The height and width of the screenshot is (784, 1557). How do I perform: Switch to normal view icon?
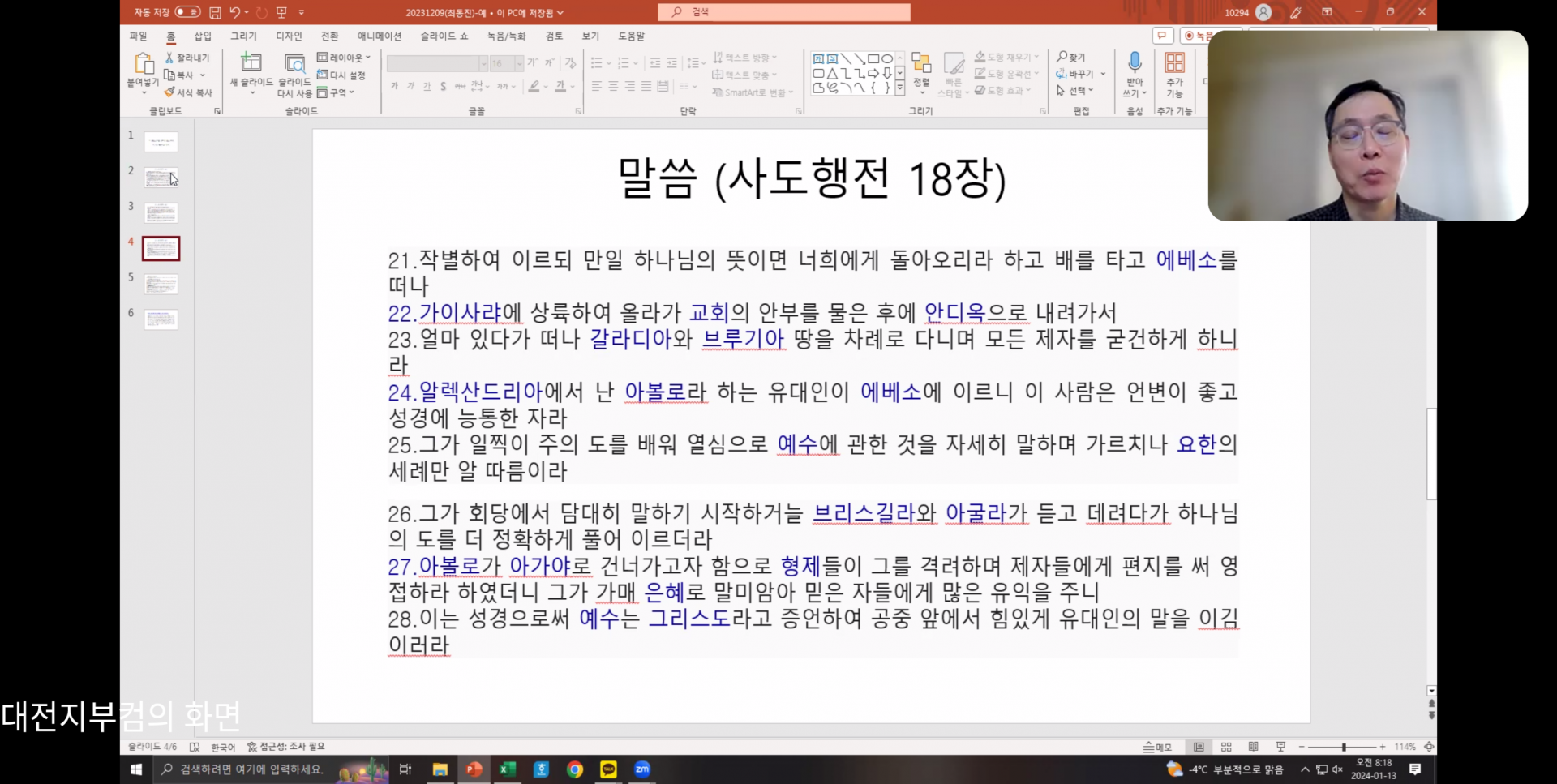[x=1199, y=747]
